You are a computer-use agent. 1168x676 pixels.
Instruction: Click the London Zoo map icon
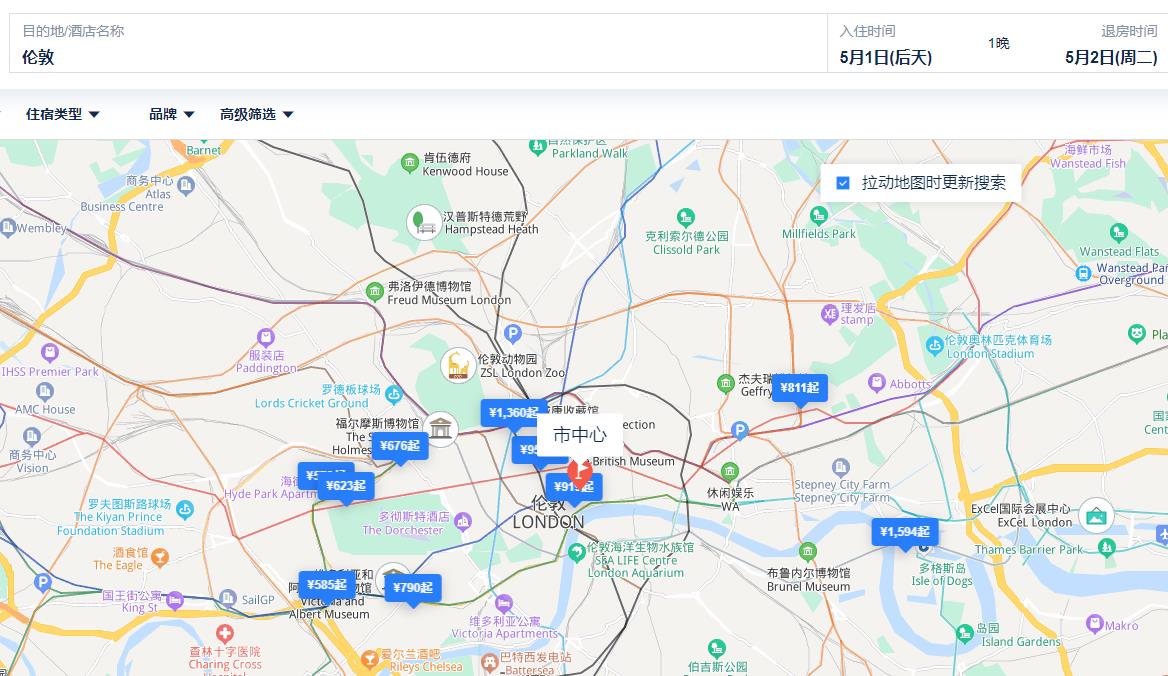458,366
